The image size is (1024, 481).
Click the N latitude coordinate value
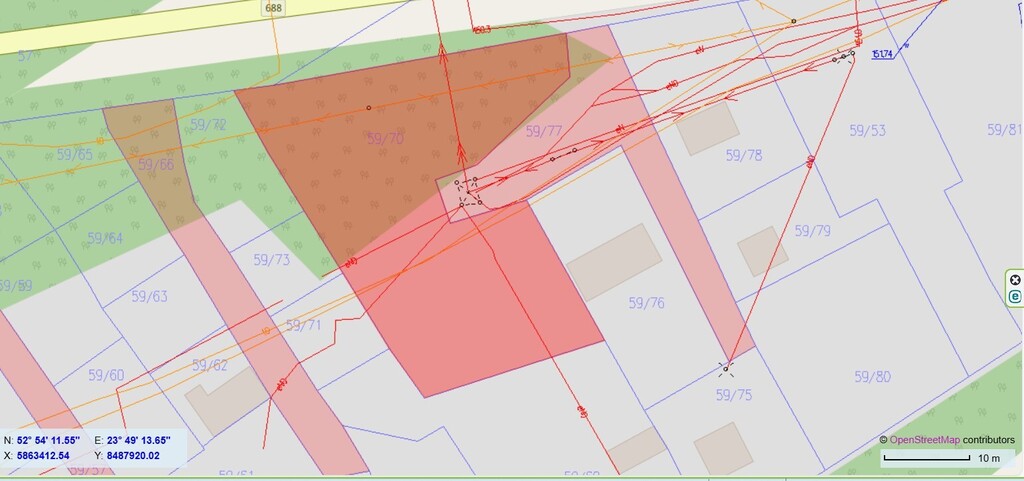(x=53, y=440)
